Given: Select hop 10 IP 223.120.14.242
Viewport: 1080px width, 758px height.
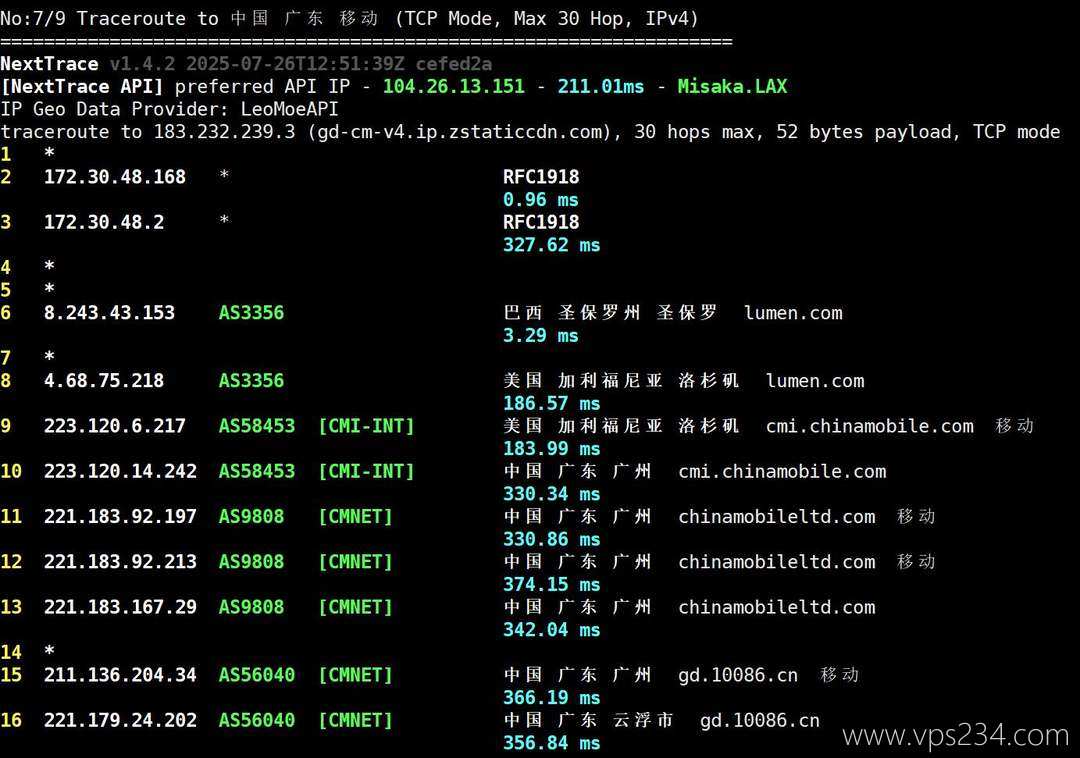Looking at the screenshot, I should (x=120, y=471).
